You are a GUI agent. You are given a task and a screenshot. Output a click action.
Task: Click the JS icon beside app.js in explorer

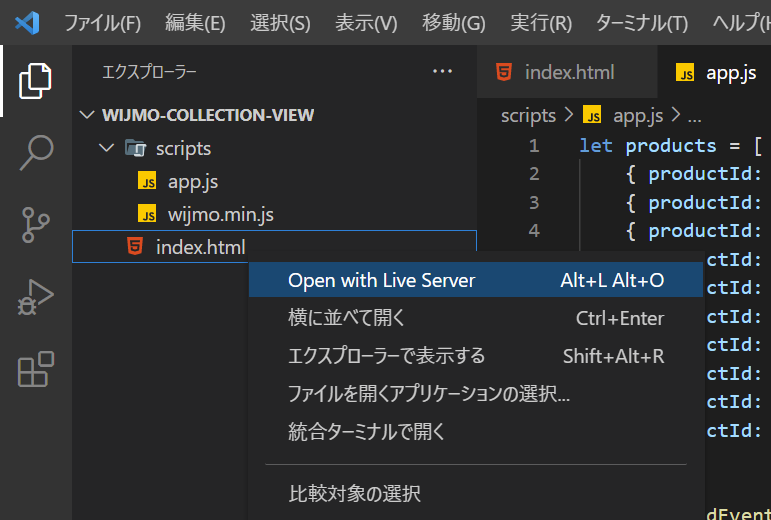tap(147, 181)
